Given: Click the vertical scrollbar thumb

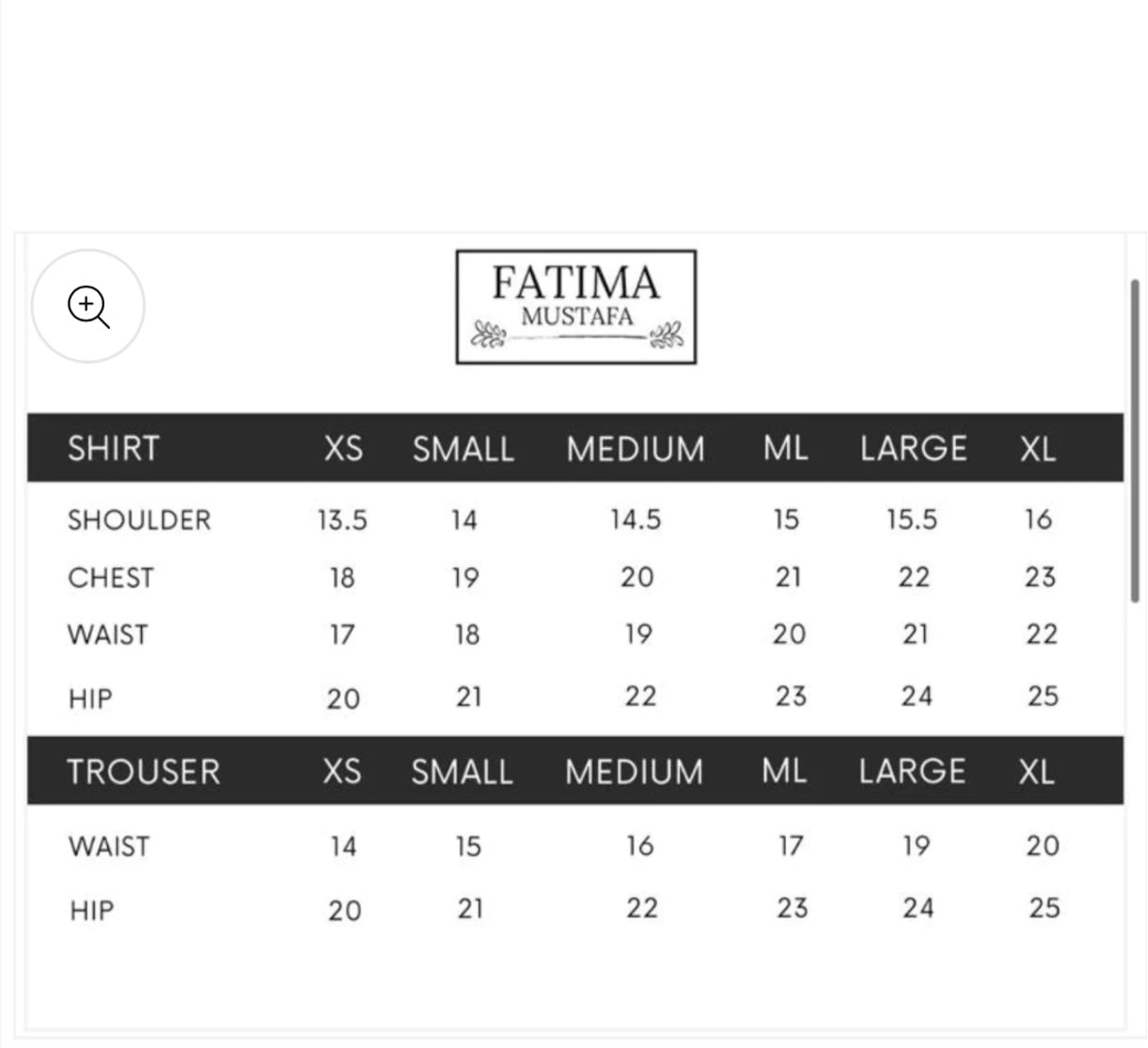Looking at the screenshot, I should pyautogui.click(x=1135, y=440).
